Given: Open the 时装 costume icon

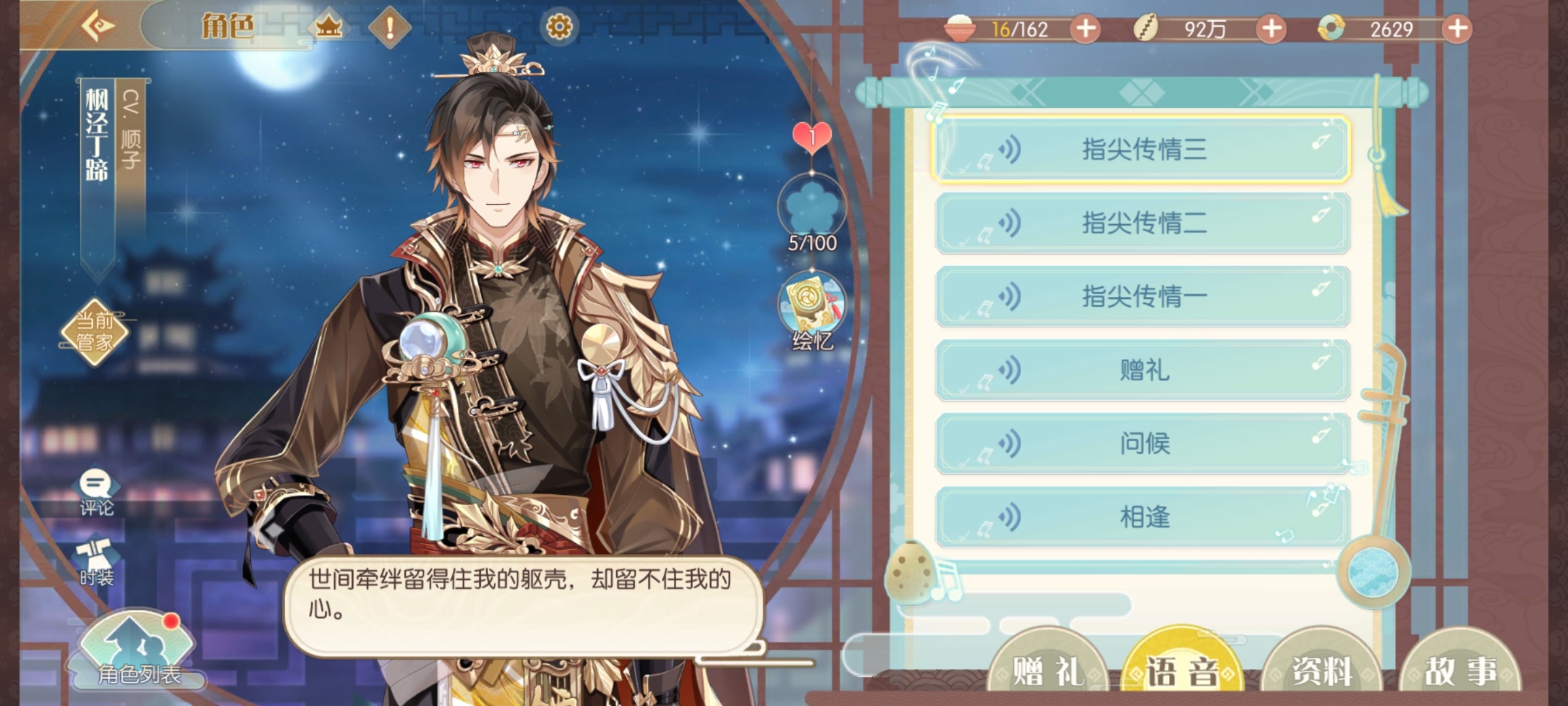Looking at the screenshot, I should [x=96, y=562].
